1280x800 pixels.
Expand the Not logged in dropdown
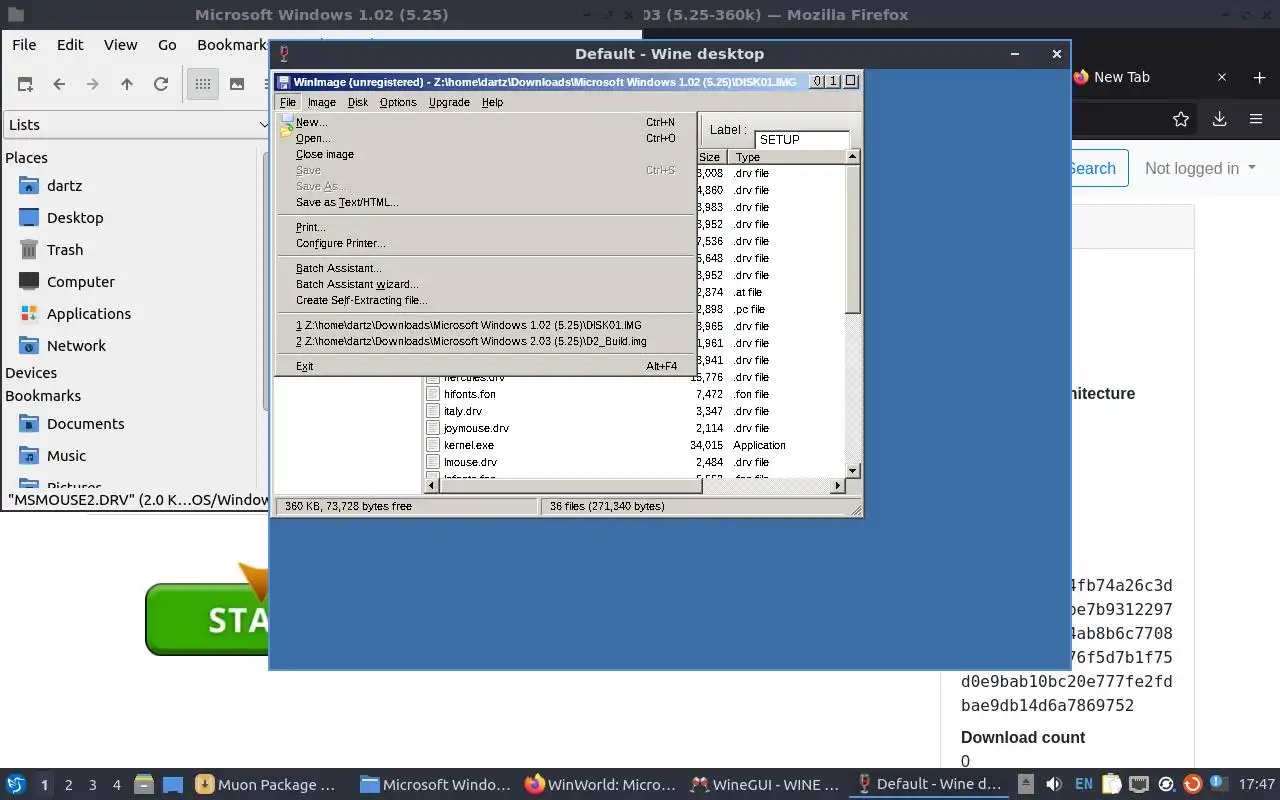(1200, 168)
